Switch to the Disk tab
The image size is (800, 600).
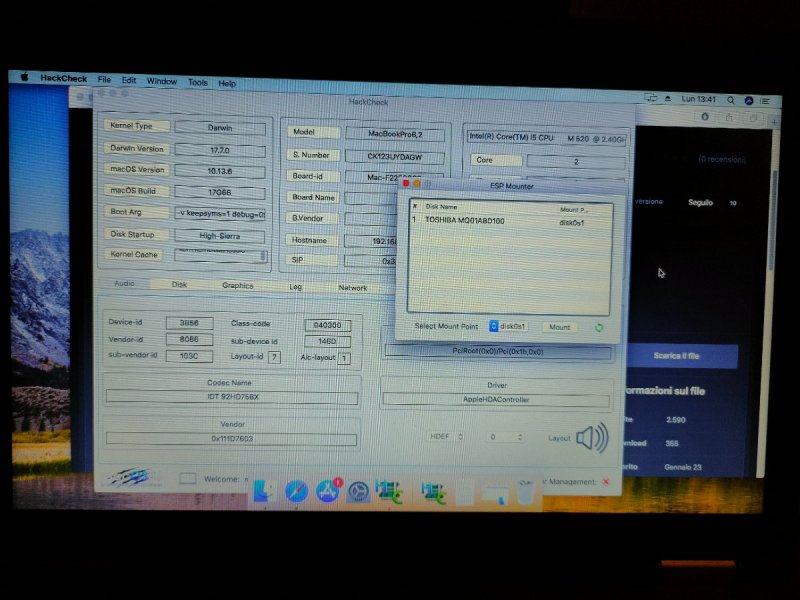pos(179,284)
